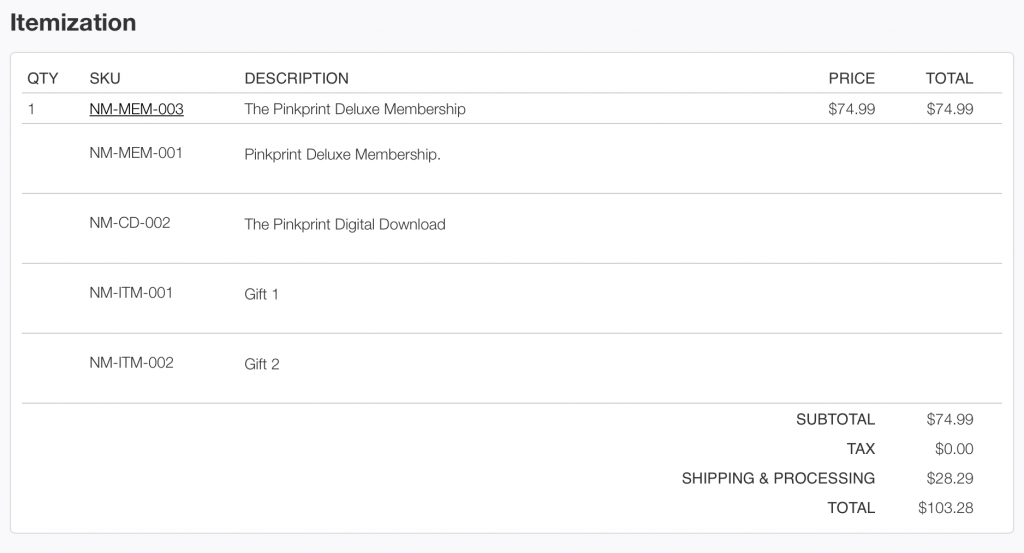Click the $28.29 shipping & processing amount

(950, 479)
